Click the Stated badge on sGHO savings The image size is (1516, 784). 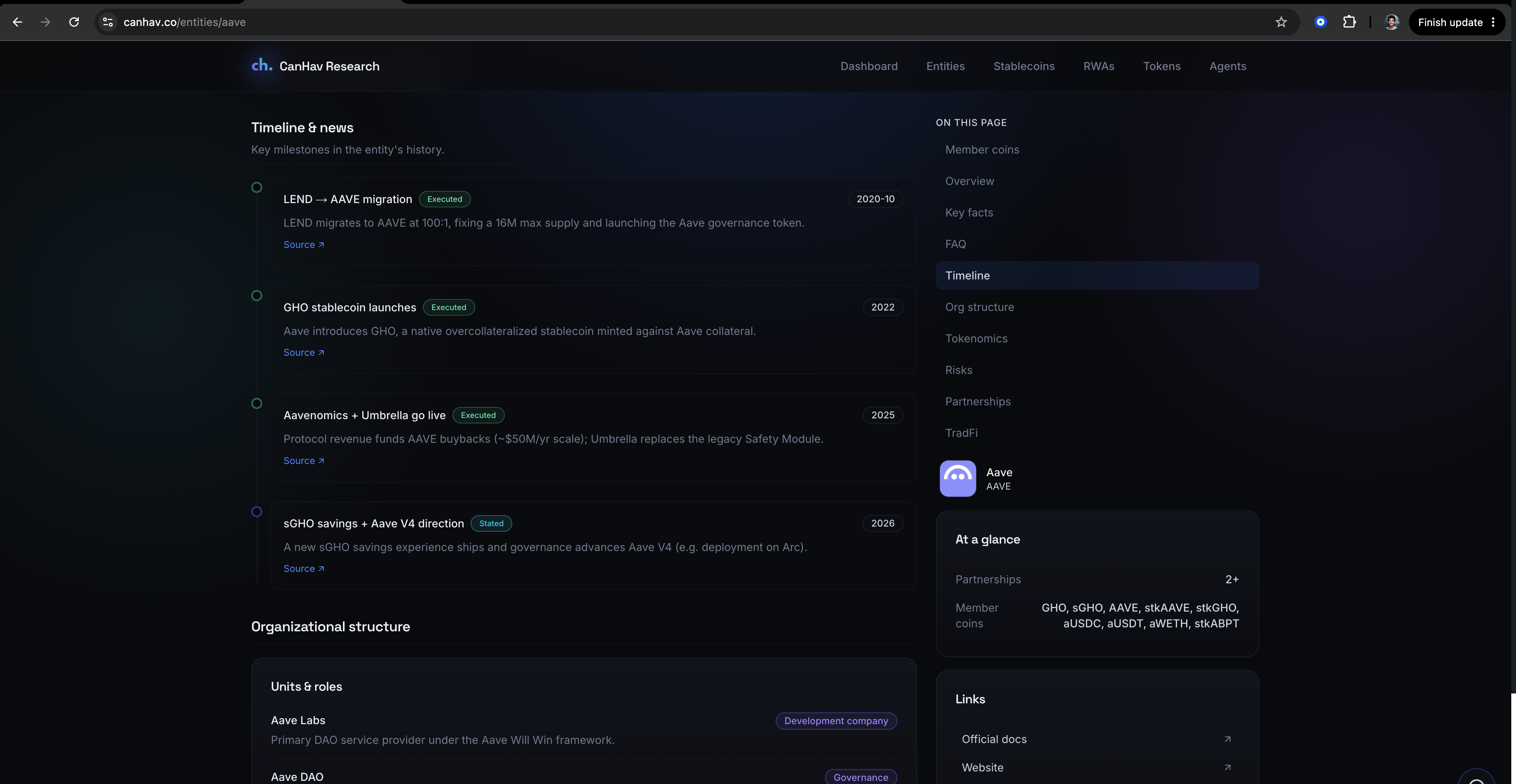point(491,523)
